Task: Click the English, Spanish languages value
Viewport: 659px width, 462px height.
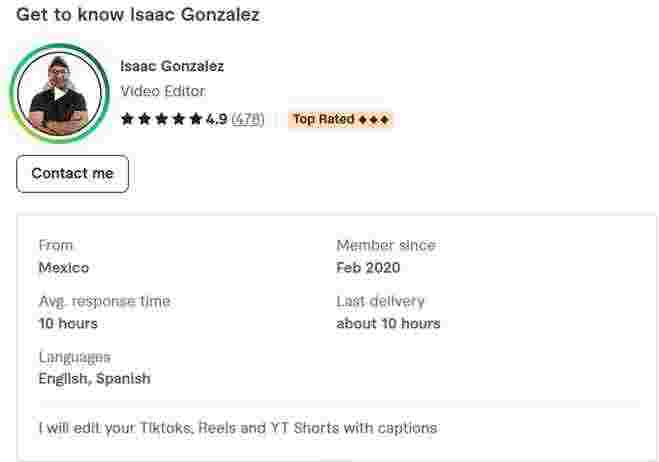Action: [94, 379]
